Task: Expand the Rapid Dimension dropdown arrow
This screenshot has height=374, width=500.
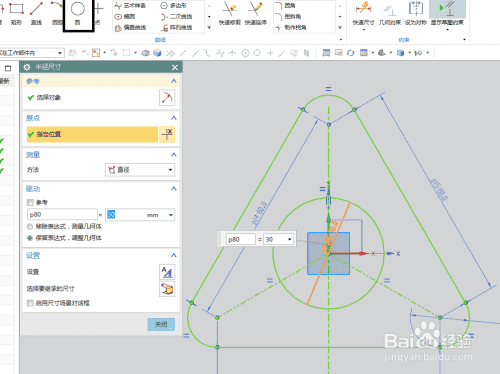Action: [x=363, y=30]
